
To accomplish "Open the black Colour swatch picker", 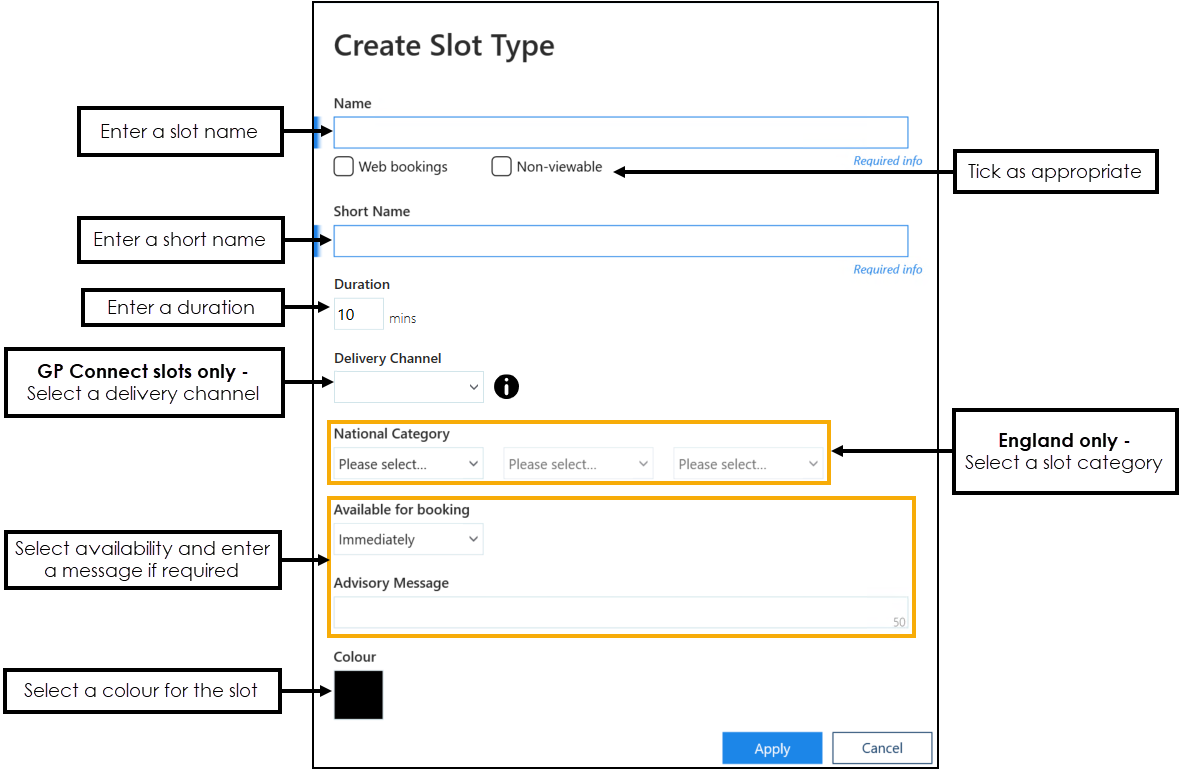I will [x=358, y=695].
